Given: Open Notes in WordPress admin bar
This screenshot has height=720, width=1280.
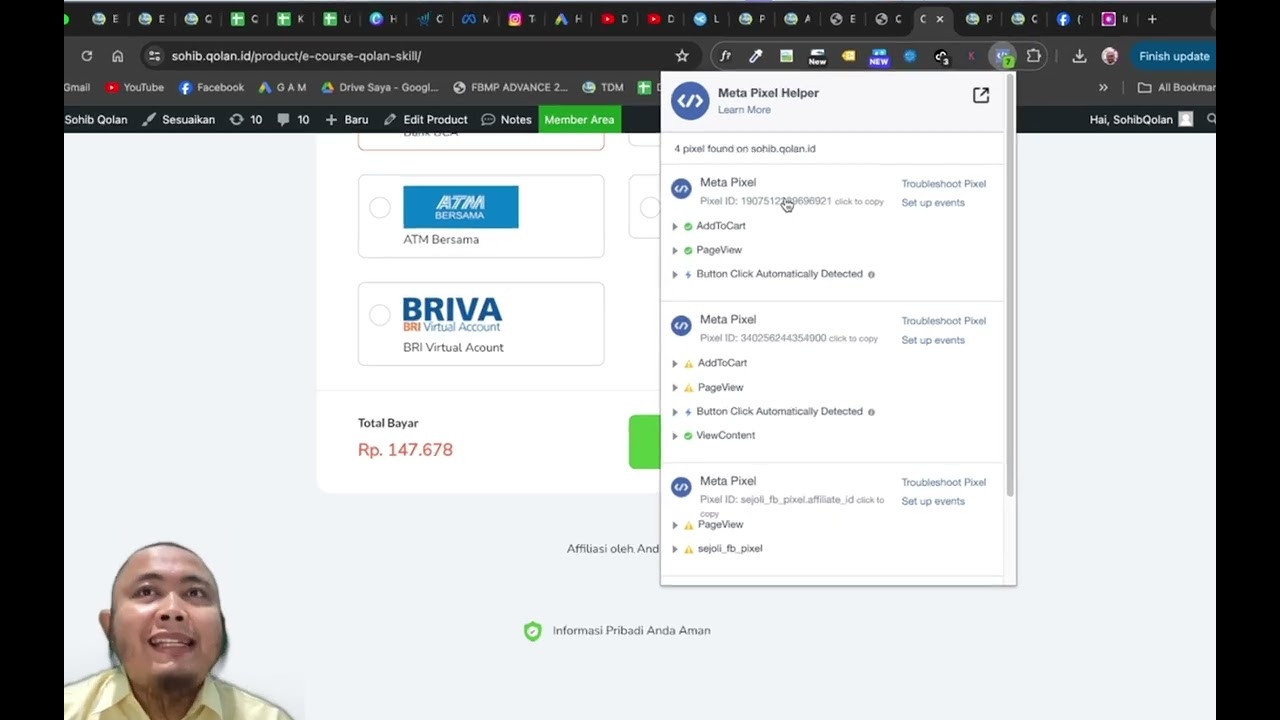Looking at the screenshot, I should (x=506, y=119).
